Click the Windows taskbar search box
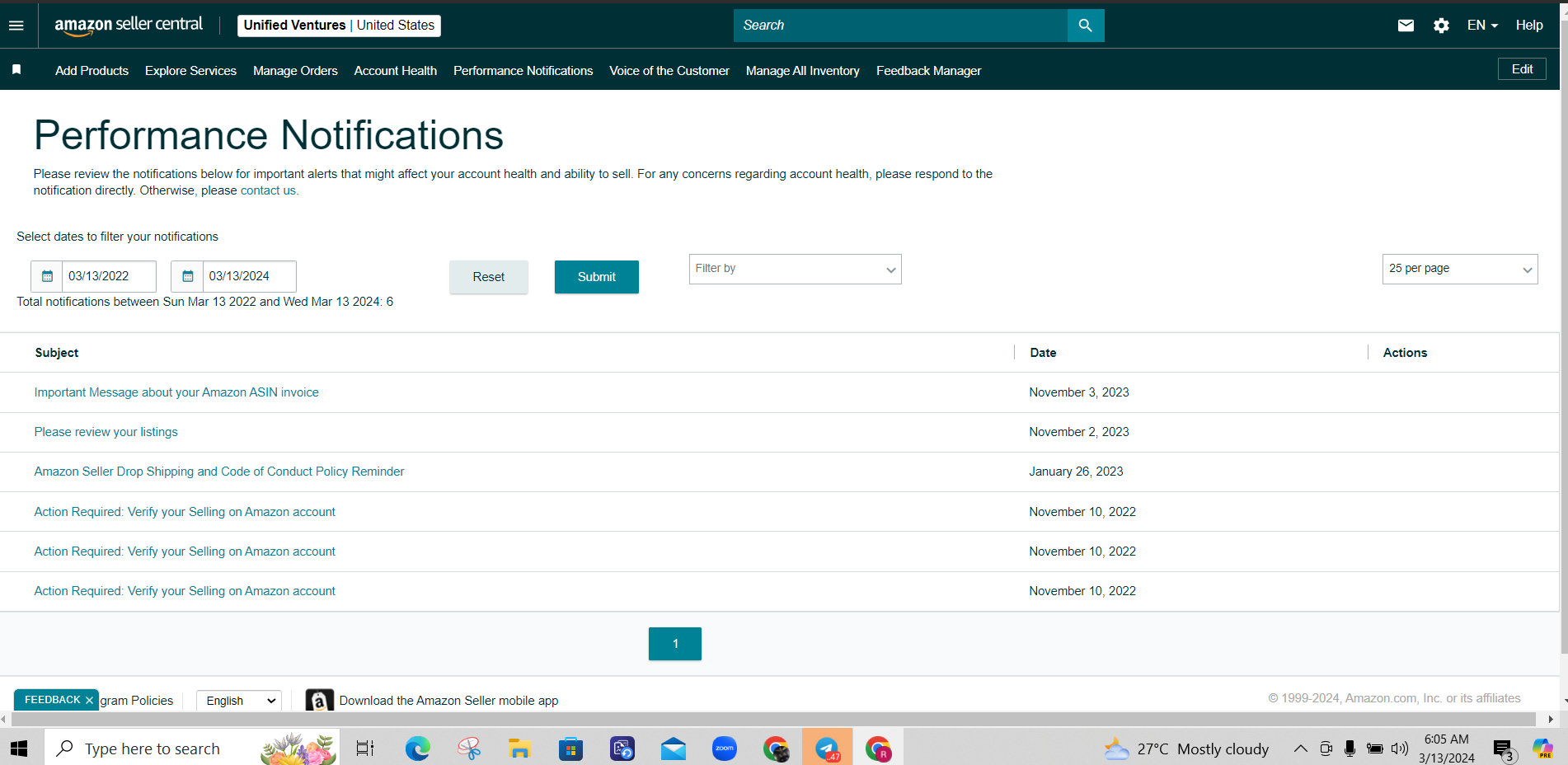This screenshot has height=765, width=1568. click(x=191, y=749)
